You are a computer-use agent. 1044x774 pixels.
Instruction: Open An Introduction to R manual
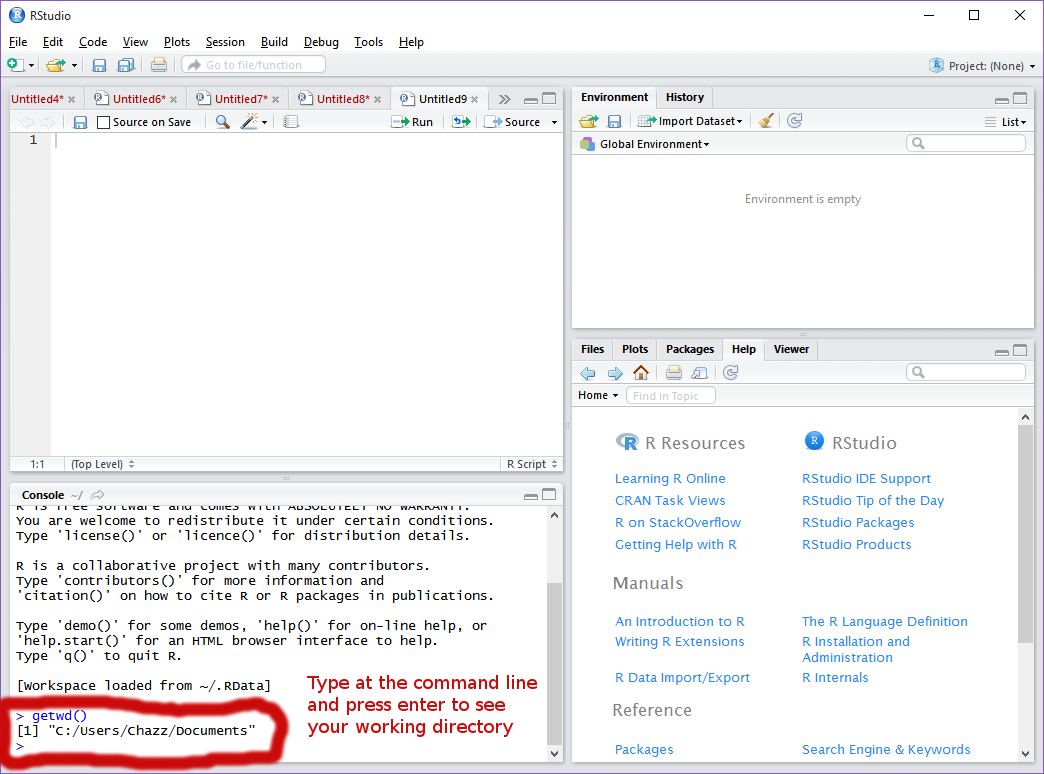pos(680,621)
